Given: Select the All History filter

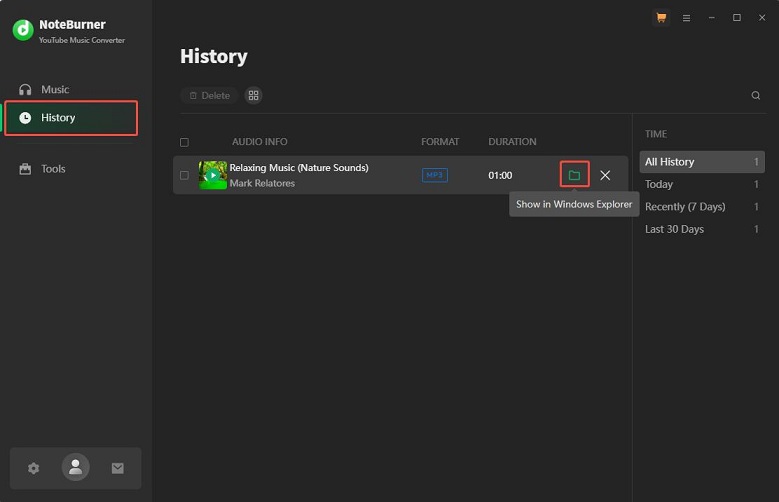Looking at the screenshot, I should click(x=702, y=162).
